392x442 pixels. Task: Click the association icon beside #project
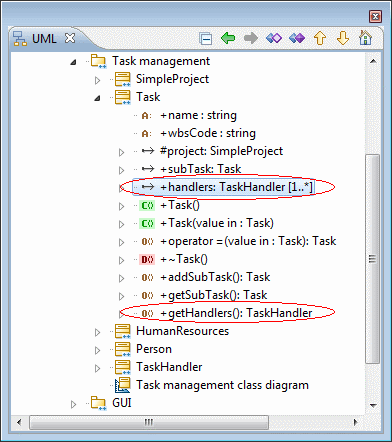(x=148, y=151)
